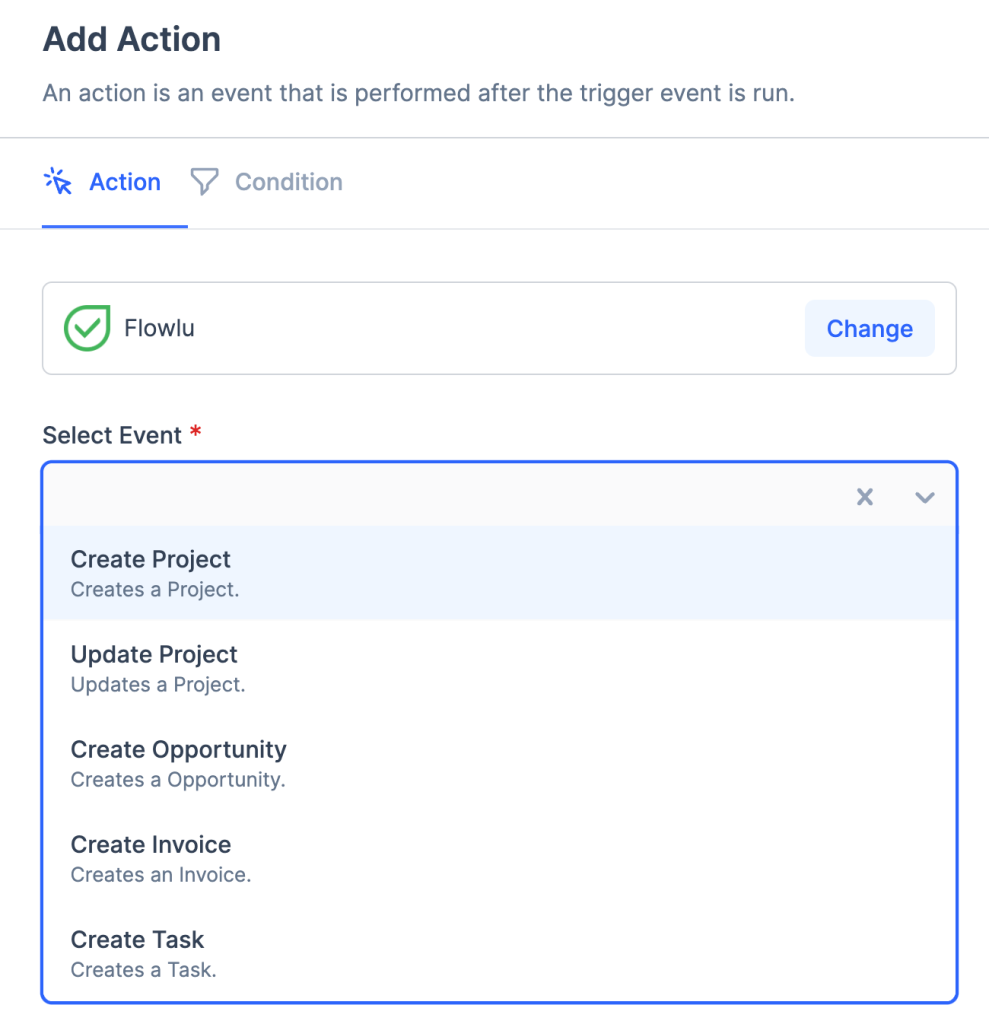The width and height of the screenshot is (989, 1024).
Task: Click the green Flowlu checkmark logo
Action: pyautogui.click(x=87, y=329)
